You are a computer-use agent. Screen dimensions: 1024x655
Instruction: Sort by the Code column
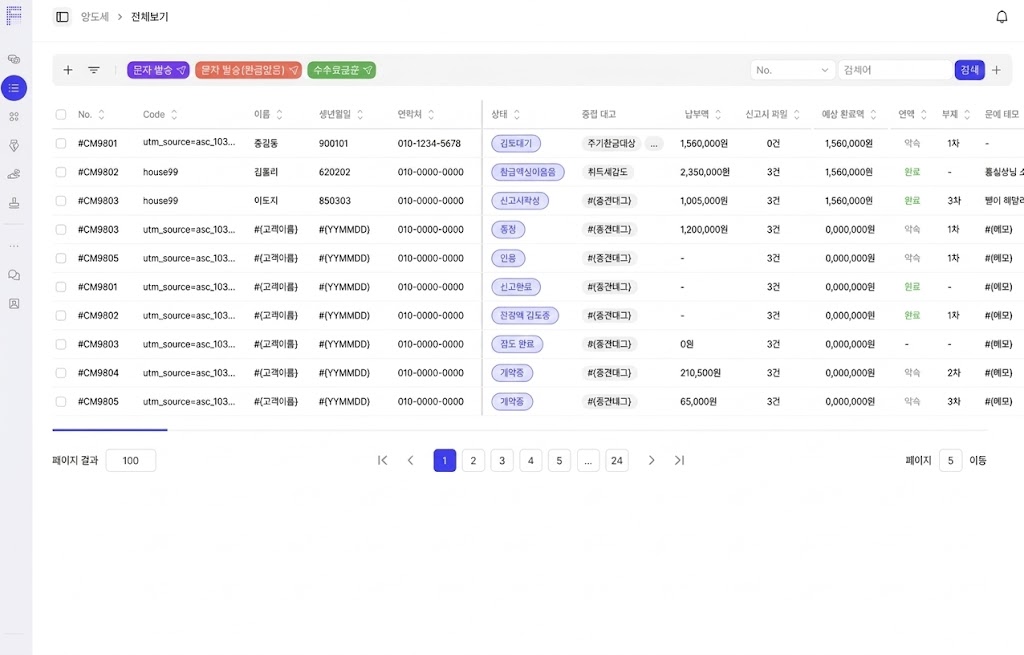point(174,115)
